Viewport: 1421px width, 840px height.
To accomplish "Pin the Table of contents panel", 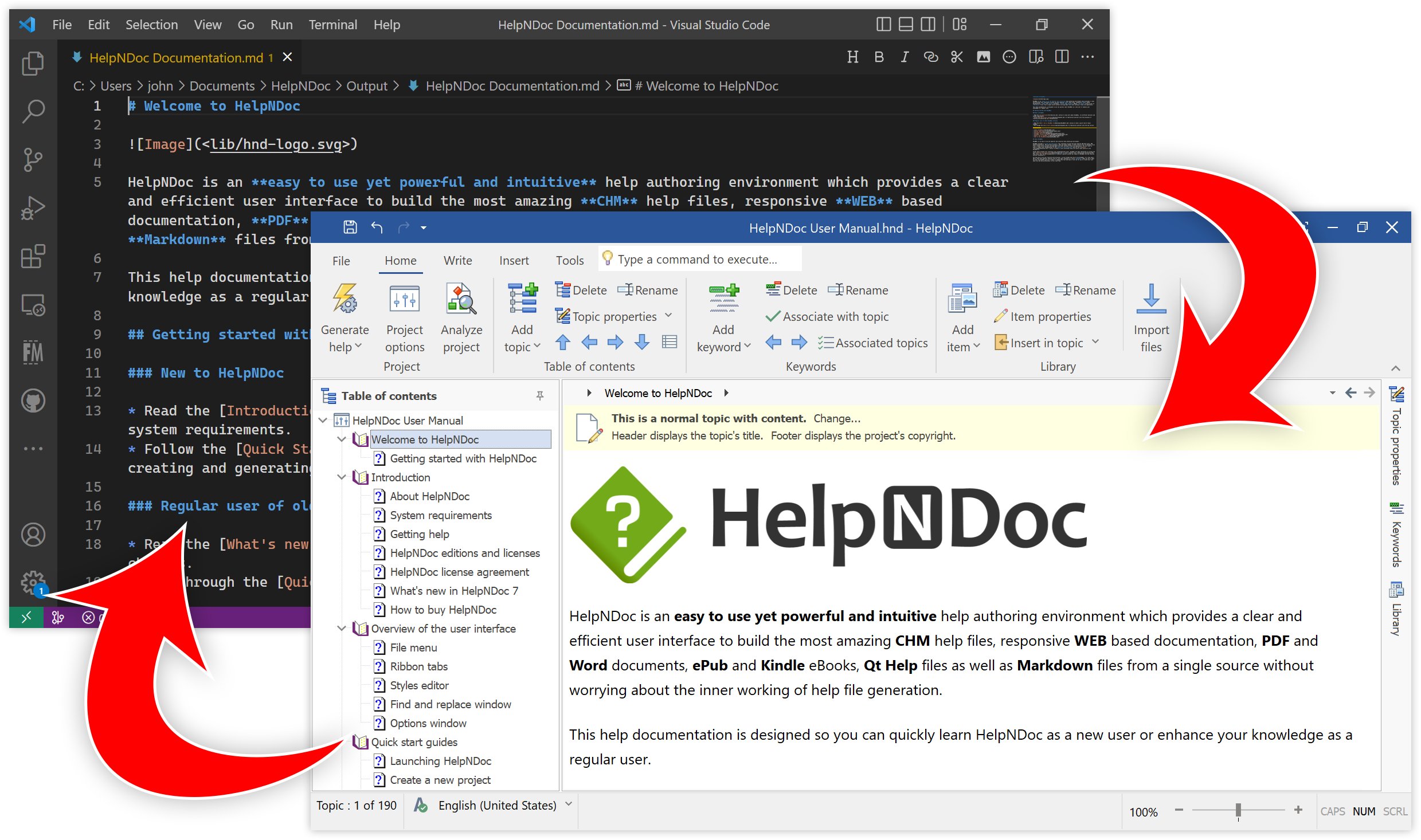I will 539,395.
